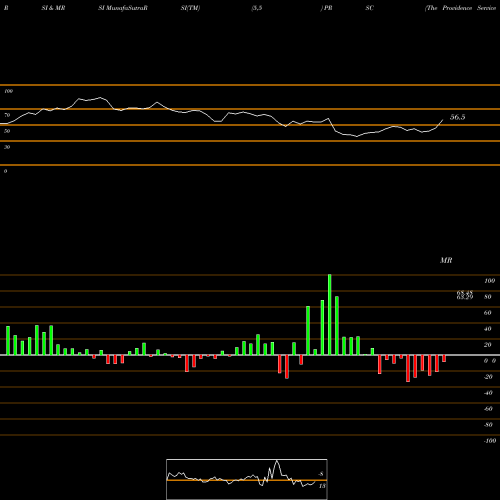
Task: Click the histogram axis label -40
Action: pyautogui.click(x=488, y=393)
